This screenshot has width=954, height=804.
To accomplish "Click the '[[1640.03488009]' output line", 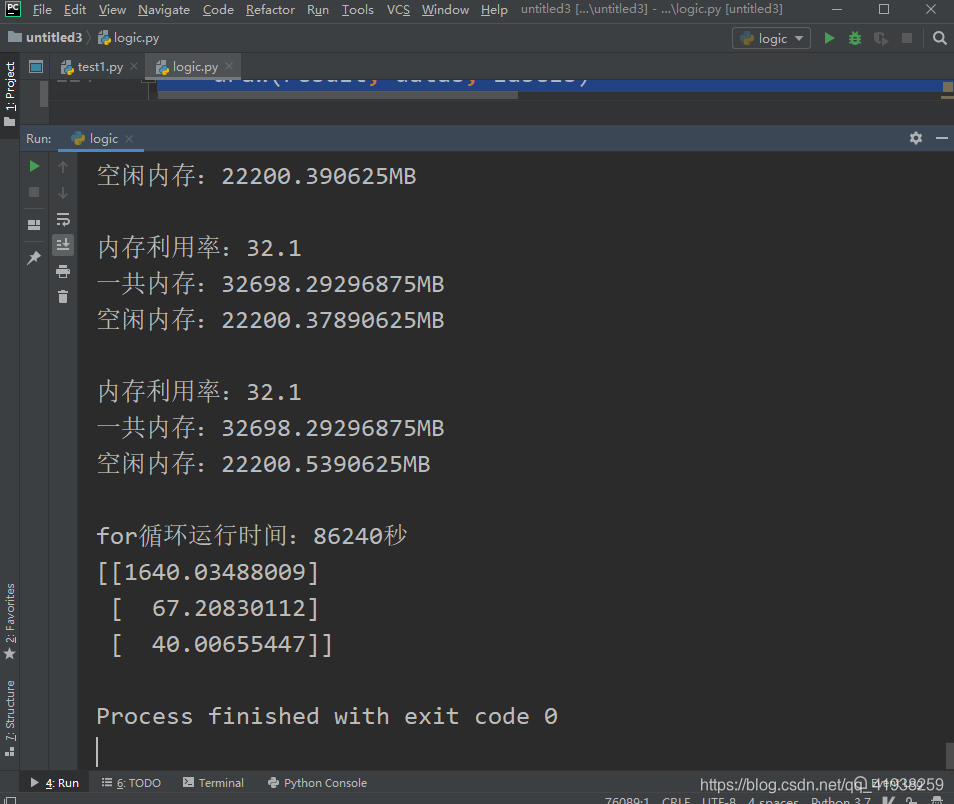I will (207, 572).
